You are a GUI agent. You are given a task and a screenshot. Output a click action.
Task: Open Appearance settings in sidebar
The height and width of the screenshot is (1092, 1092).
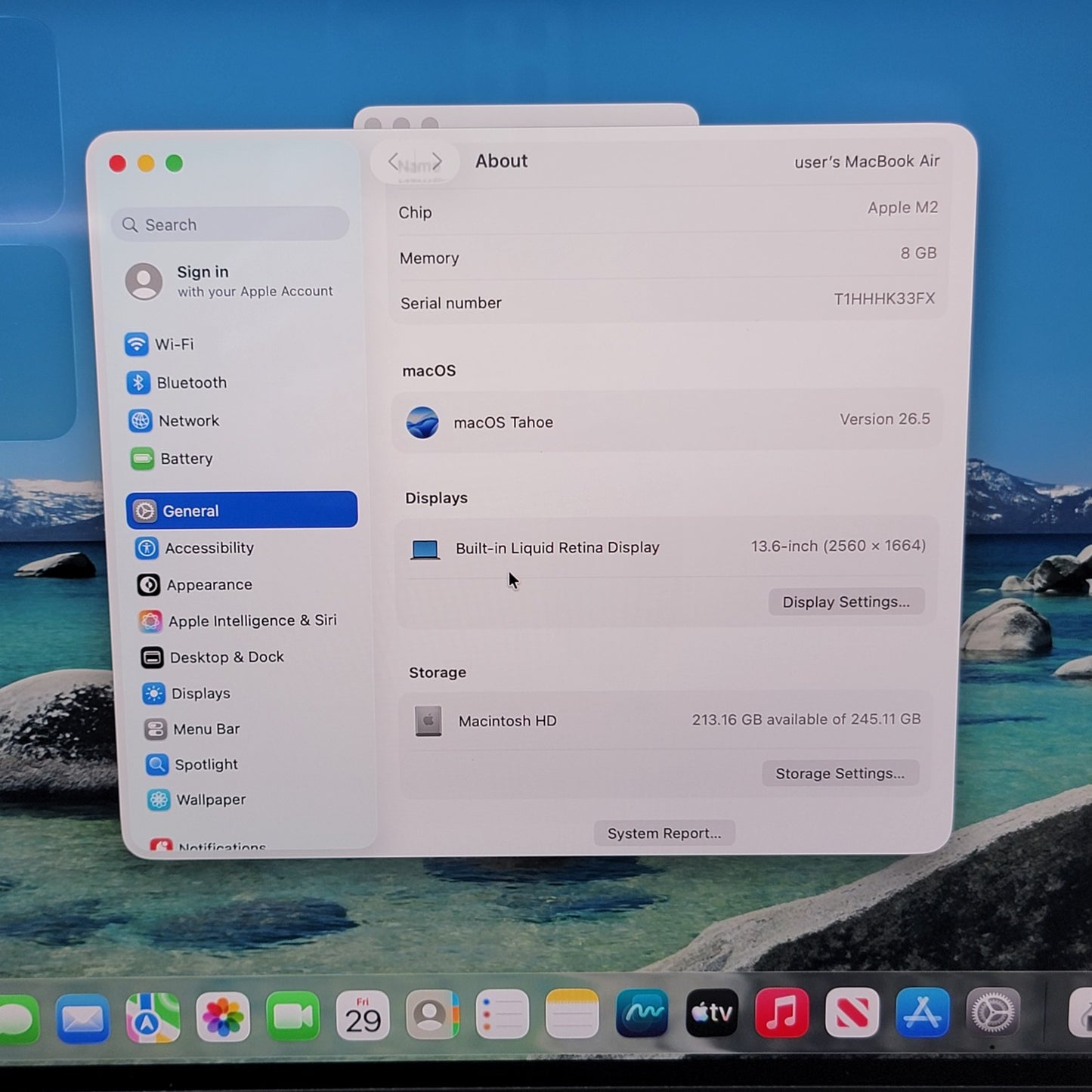click(194, 585)
